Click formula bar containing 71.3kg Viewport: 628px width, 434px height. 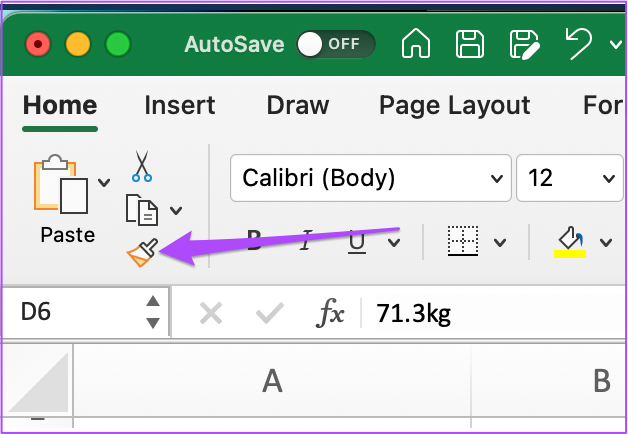pyautogui.click(x=493, y=313)
